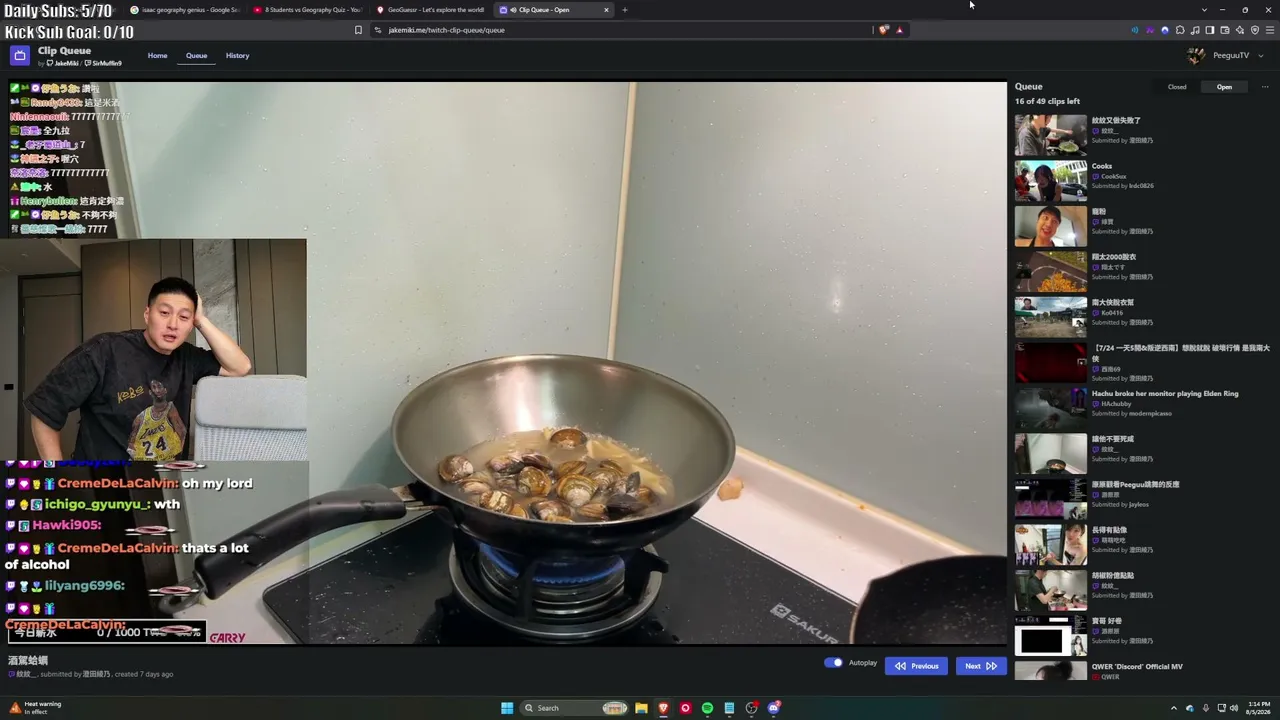1280x720 pixels.
Task: Open a new browser tab
Action: (625, 10)
